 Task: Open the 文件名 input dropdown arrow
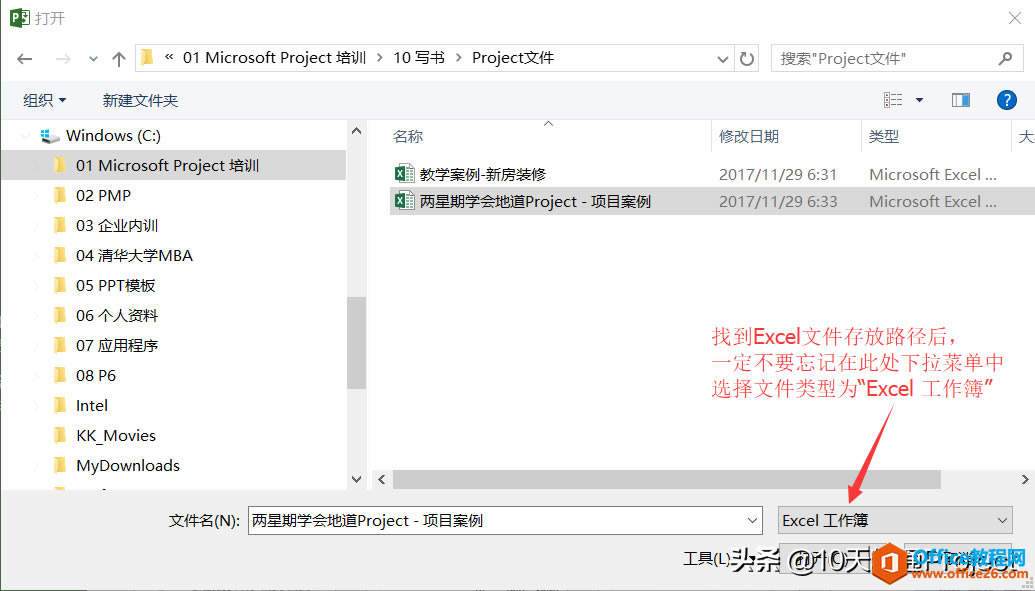pos(753,520)
